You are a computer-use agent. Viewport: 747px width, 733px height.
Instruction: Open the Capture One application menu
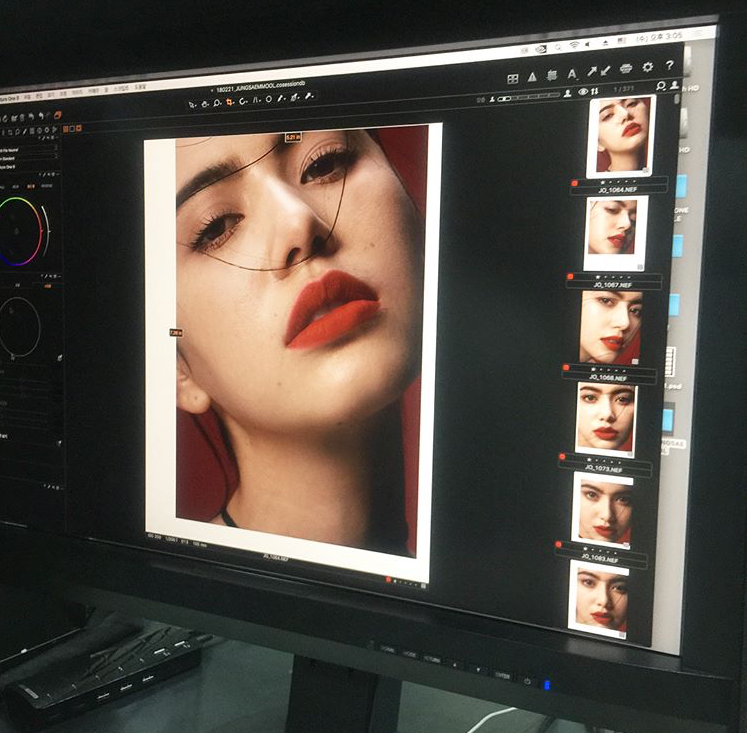pyautogui.click(x=9, y=99)
